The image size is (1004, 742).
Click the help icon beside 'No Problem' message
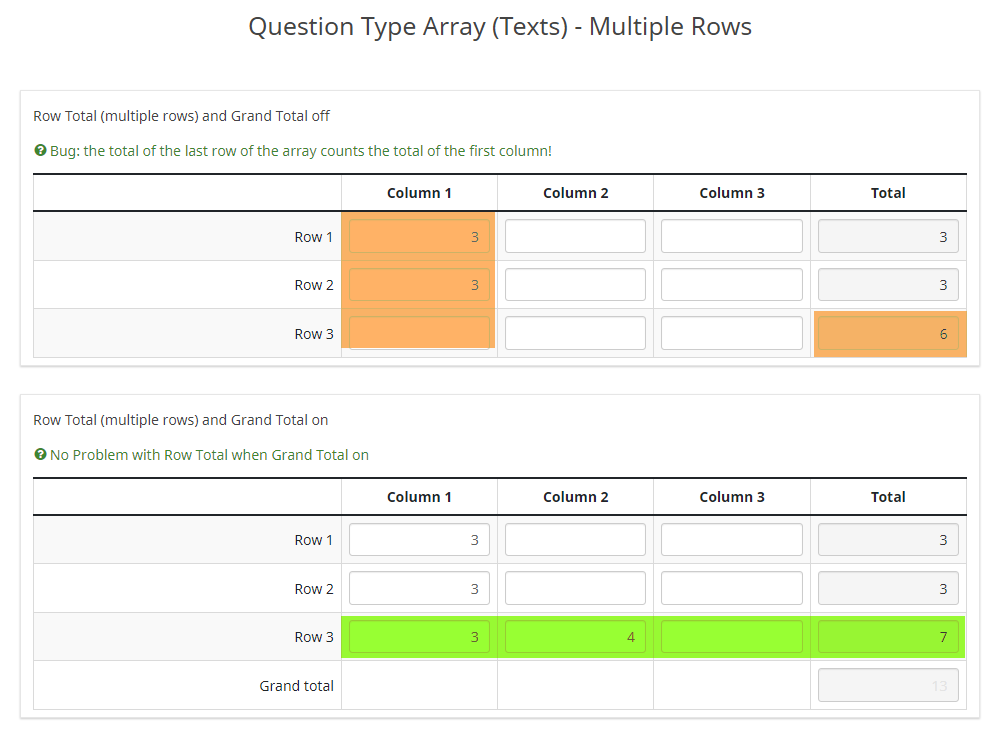(40, 455)
